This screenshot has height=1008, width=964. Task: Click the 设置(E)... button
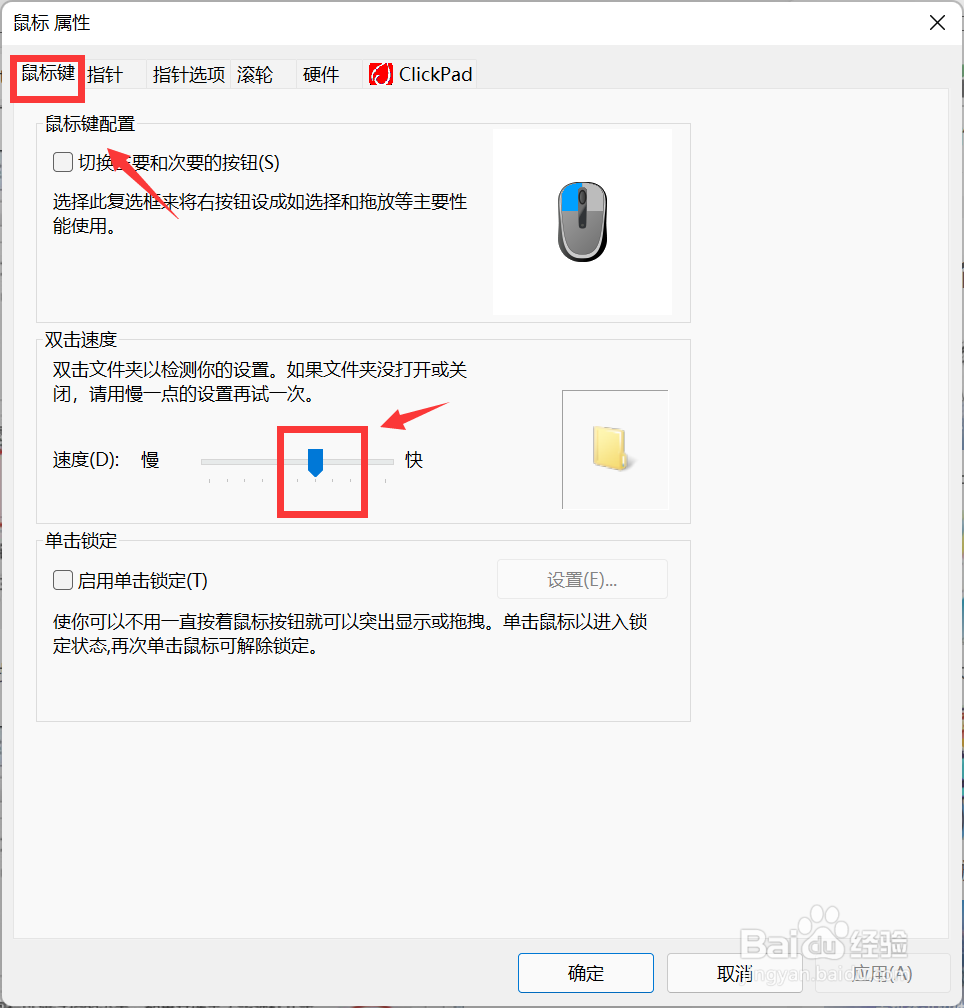point(582,579)
